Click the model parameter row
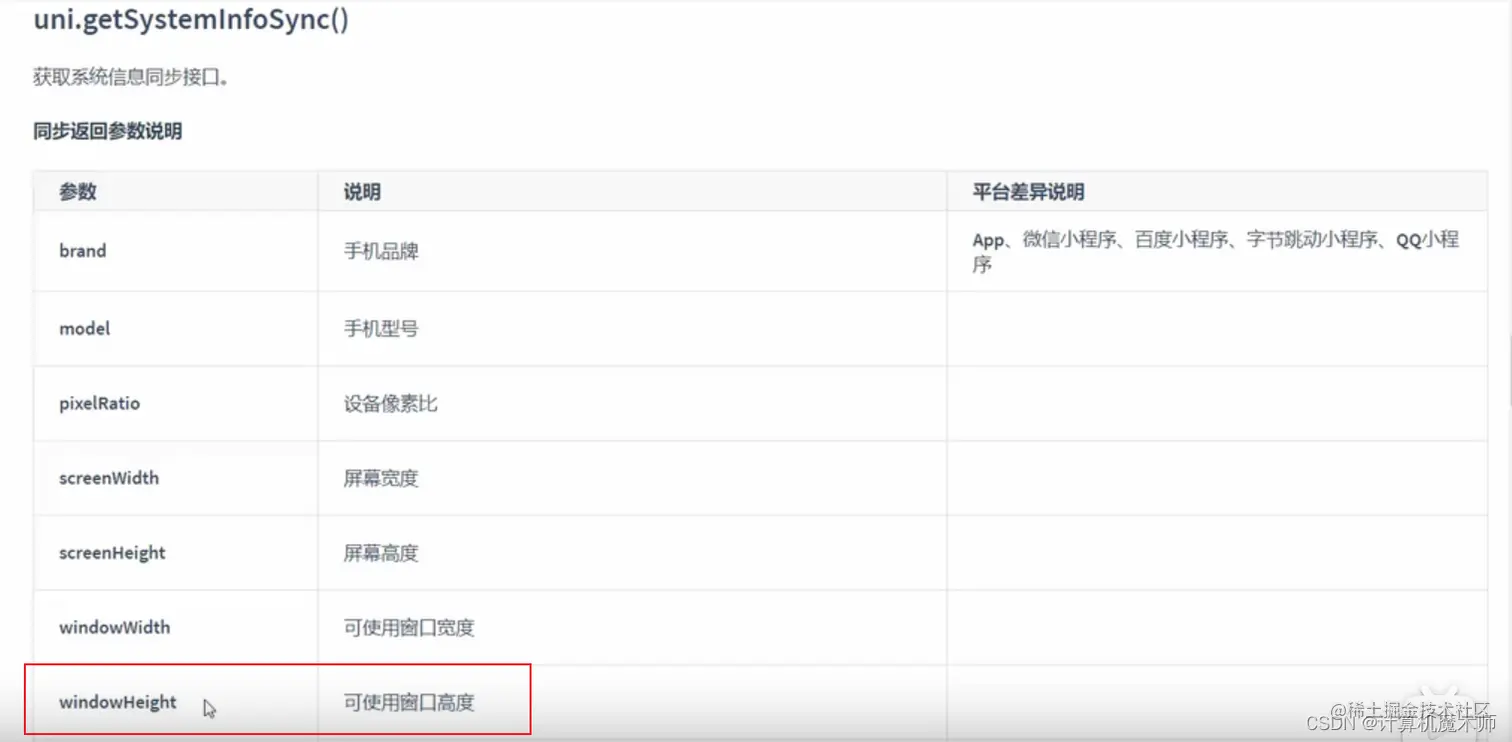1512x742 pixels. click(83, 328)
